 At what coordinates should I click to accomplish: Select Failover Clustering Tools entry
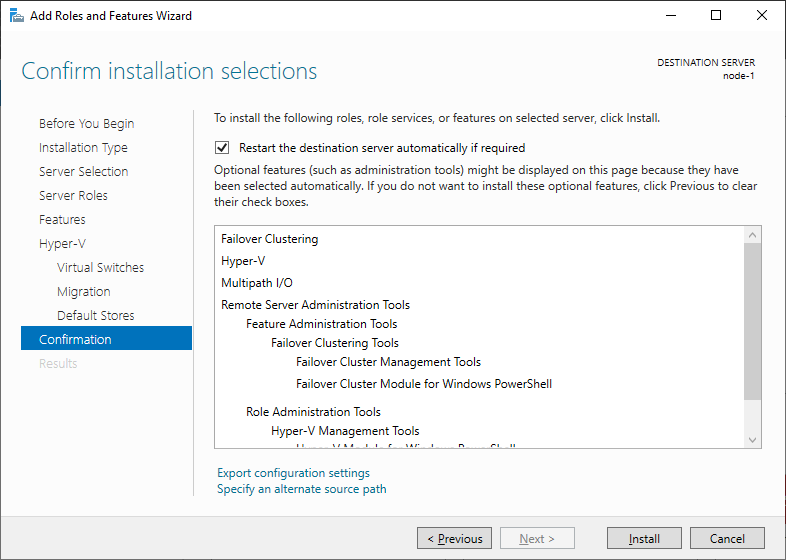[335, 343]
